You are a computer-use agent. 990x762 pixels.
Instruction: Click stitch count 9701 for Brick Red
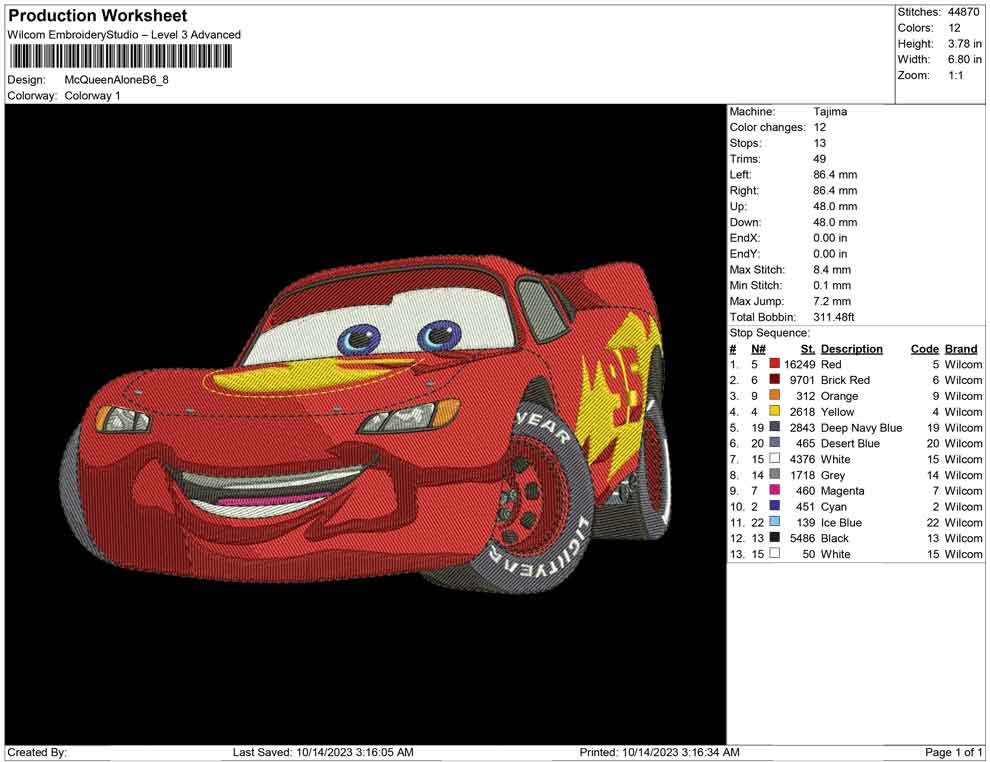[x=802, y=380]
